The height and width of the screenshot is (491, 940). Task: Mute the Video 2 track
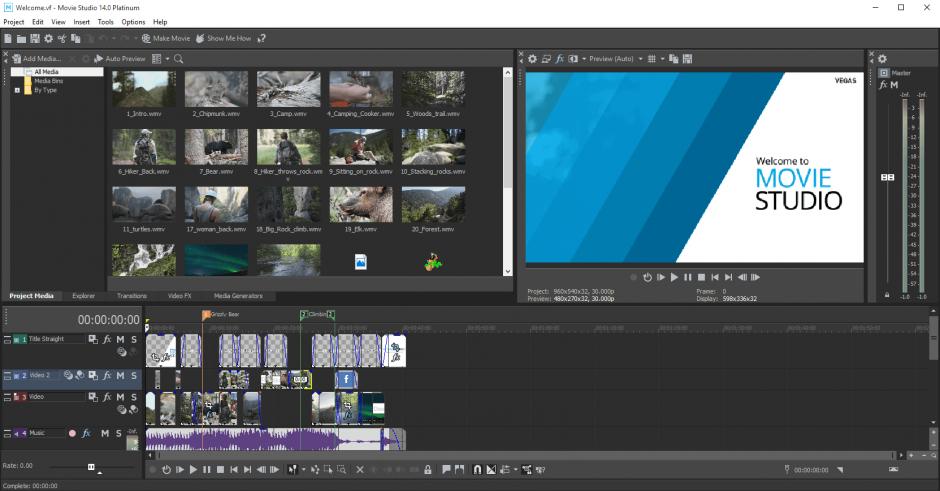120,375
